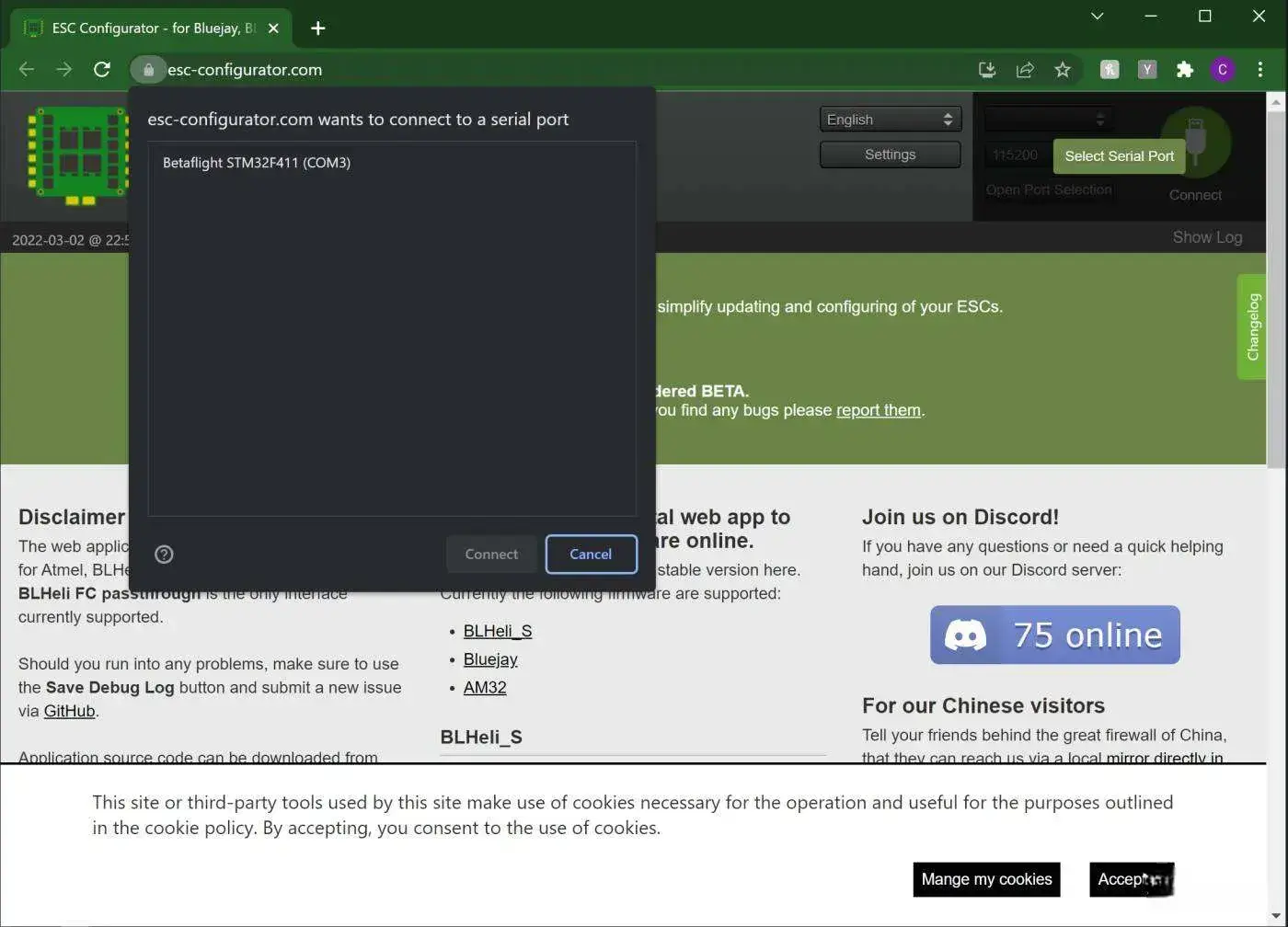Click the help question mark in the port dialog
1288x927 pixels.
point(164,554)
